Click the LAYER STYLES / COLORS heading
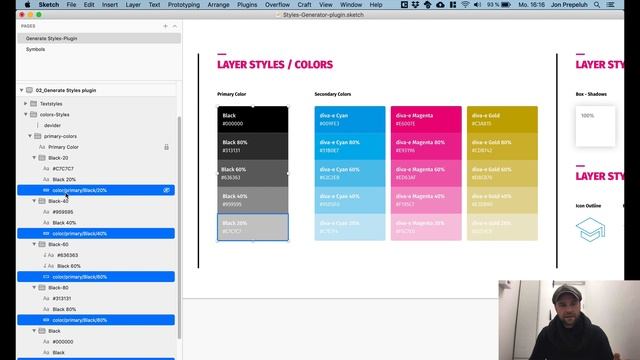The width and height of the screenshot is (640, 360). click(275, 64)
